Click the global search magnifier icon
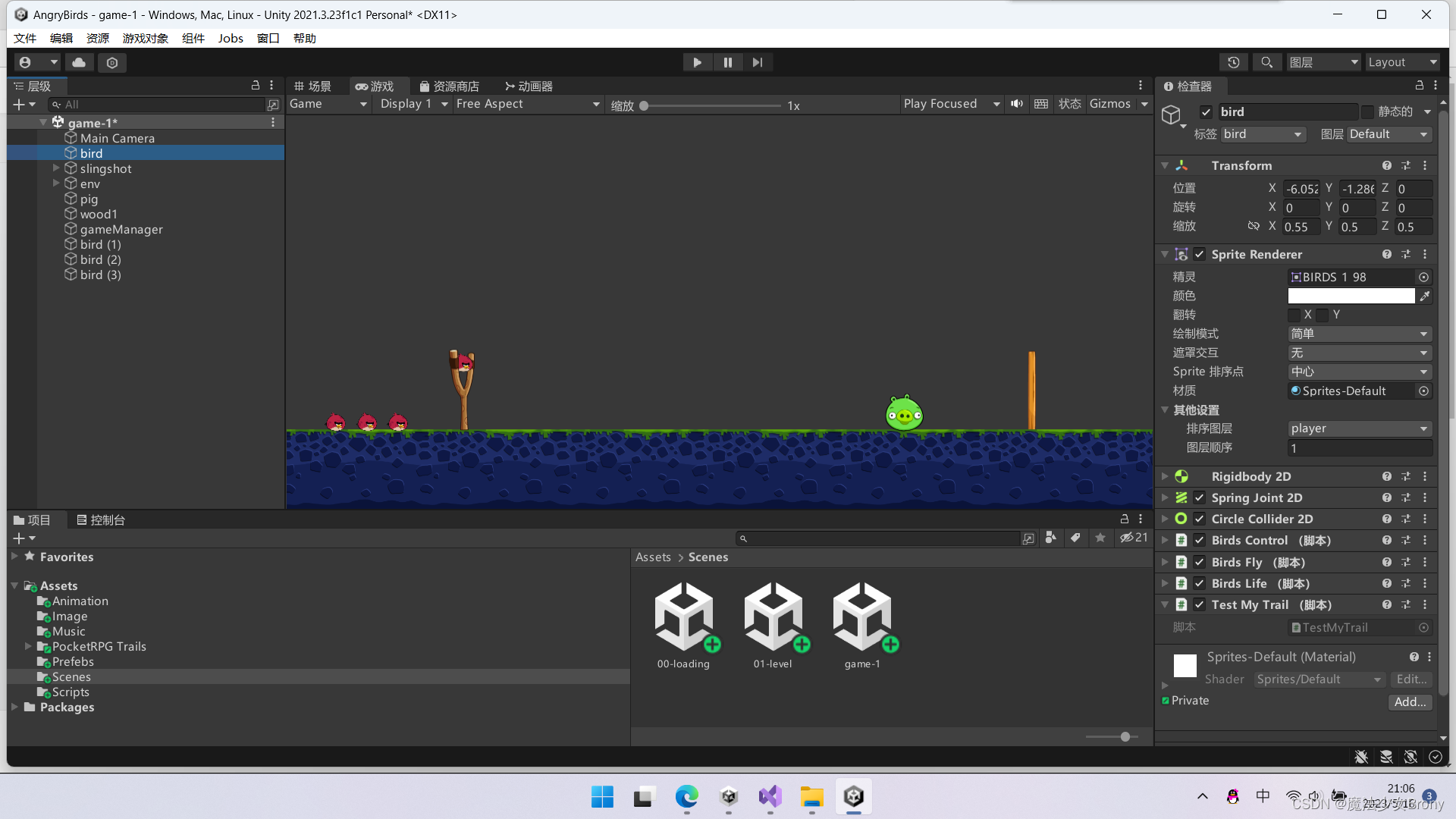1456x819 pixels. click(x=1266, y=62)
